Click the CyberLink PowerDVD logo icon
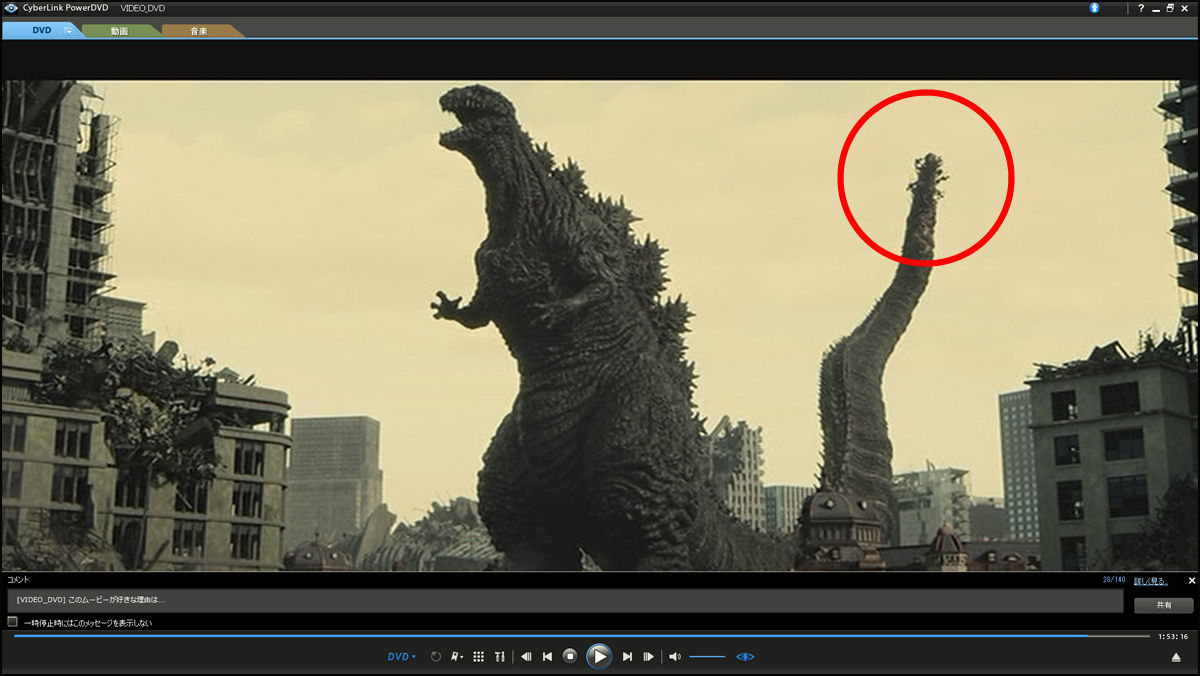Image resolution: width=1200 pixels, height=676 pixels. 11,8
